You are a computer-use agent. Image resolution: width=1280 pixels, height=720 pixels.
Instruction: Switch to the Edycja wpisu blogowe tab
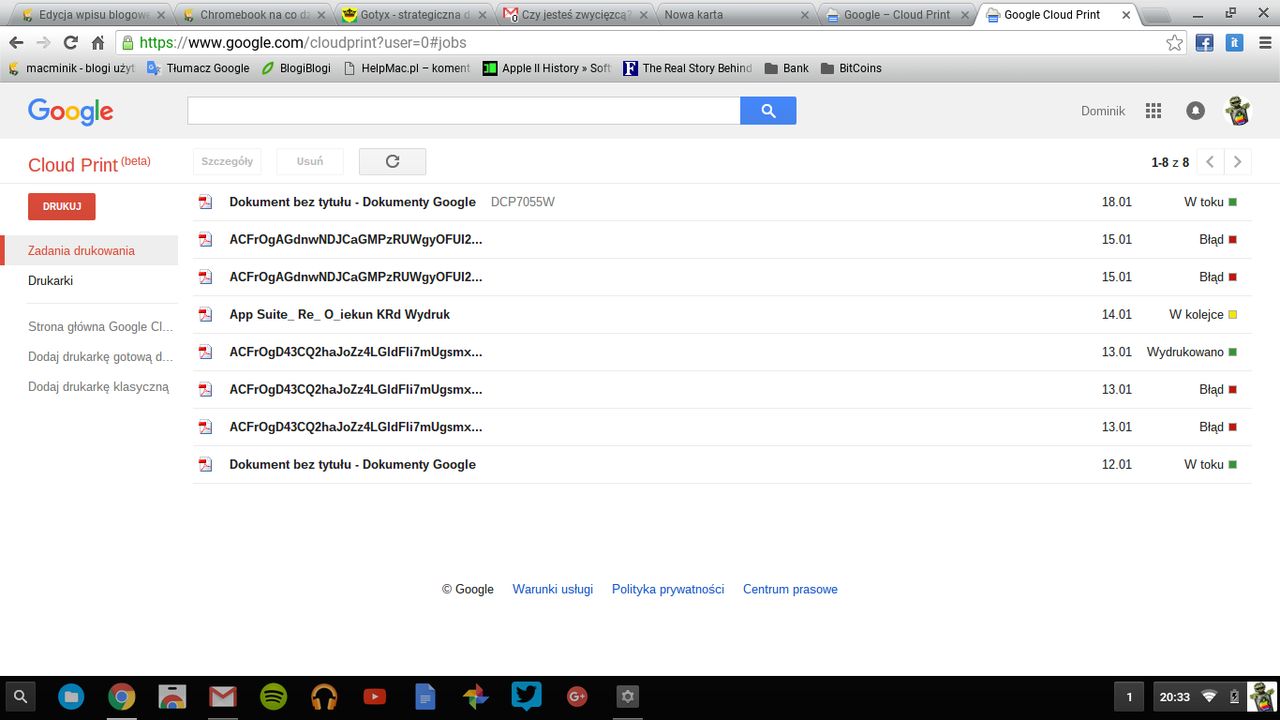(x=88, y=15)
